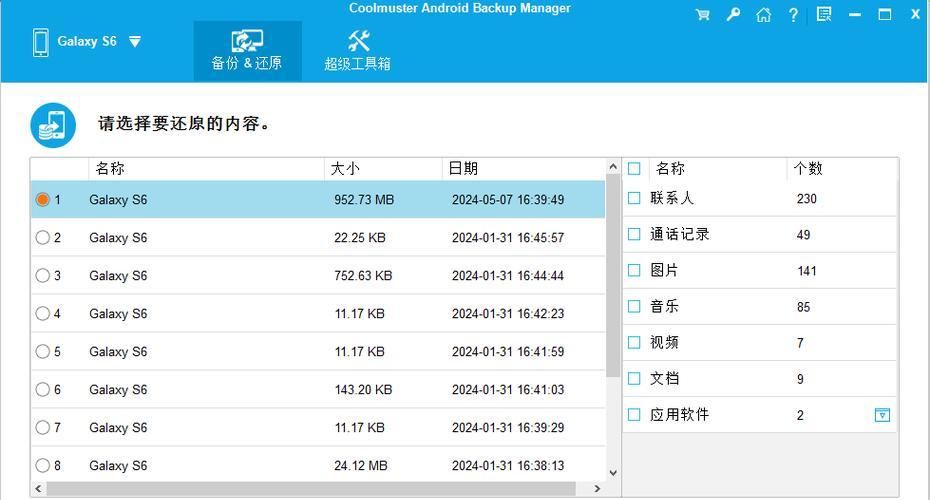Select backup radio button number 3
This screenshot has height=500, width=930.
coord(42,275)
